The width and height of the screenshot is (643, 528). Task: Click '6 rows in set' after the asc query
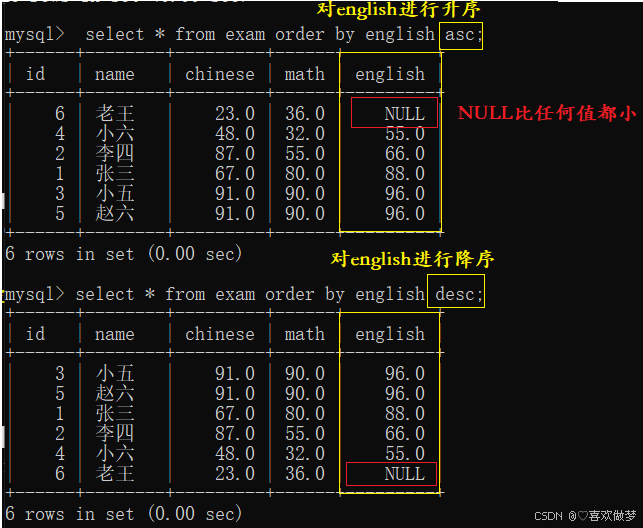pos(70,254)
